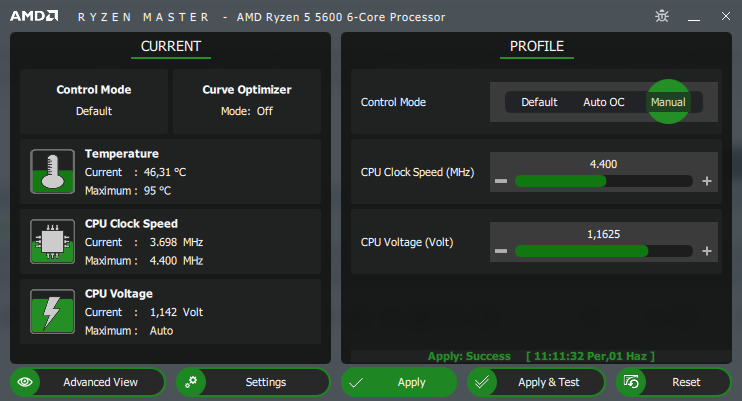Click the eye icon on Advanced View
742x401 pixels.
click(x=25, y=382)
